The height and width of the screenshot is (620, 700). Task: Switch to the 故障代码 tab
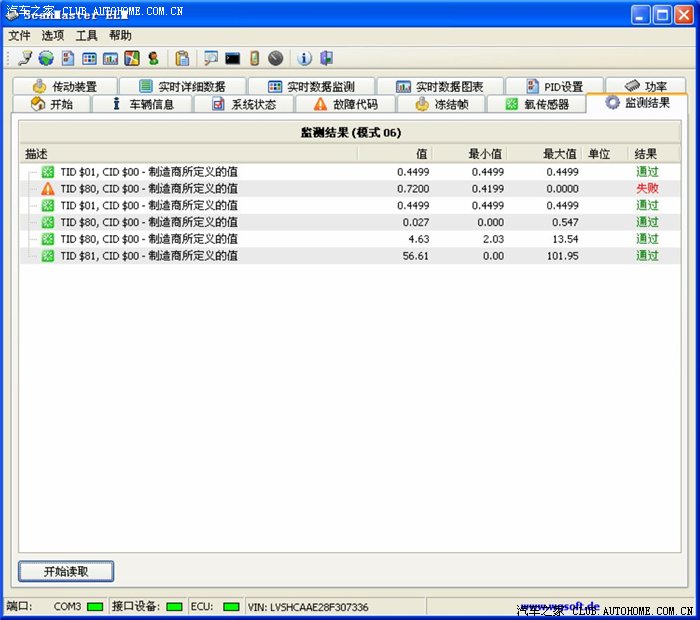(346, 104)
